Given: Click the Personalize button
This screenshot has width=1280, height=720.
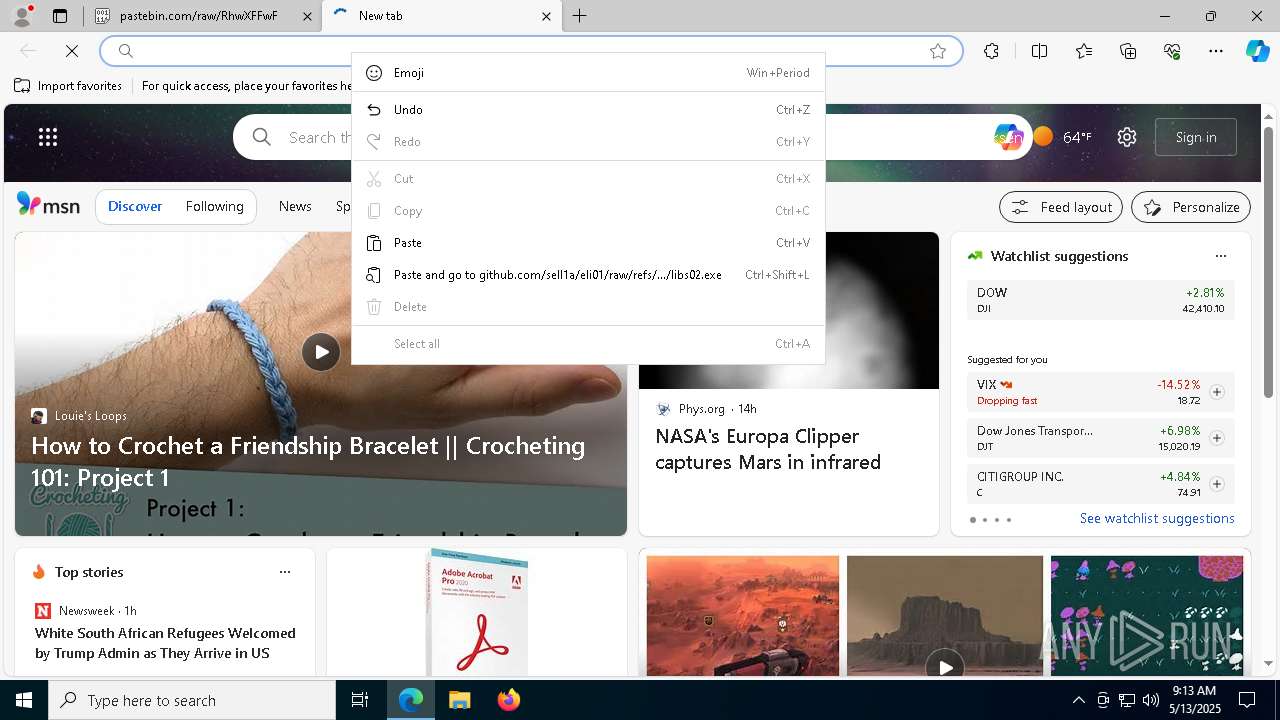Looking at the screenshot, I should (1191, 207).
